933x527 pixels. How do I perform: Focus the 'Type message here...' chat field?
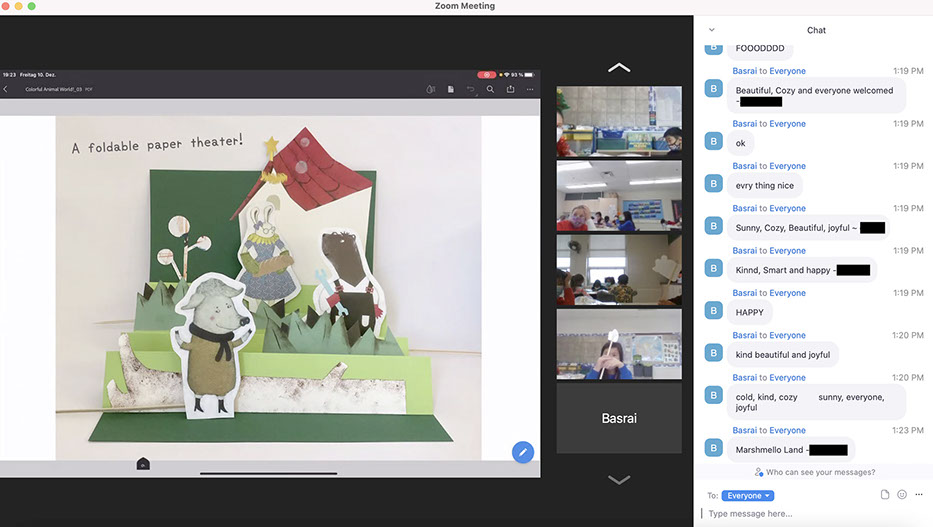click(x=815, y=514)
